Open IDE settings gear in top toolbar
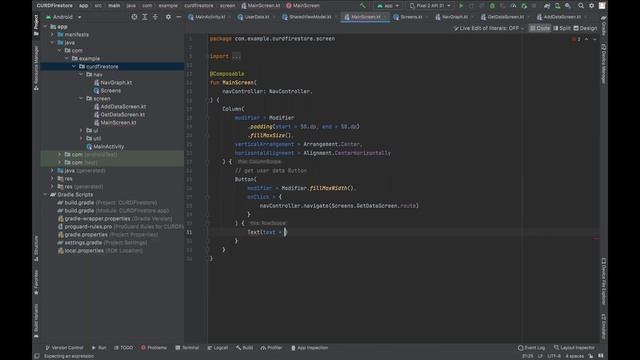Viewport: 640px width, 360px height. [591, 6]
